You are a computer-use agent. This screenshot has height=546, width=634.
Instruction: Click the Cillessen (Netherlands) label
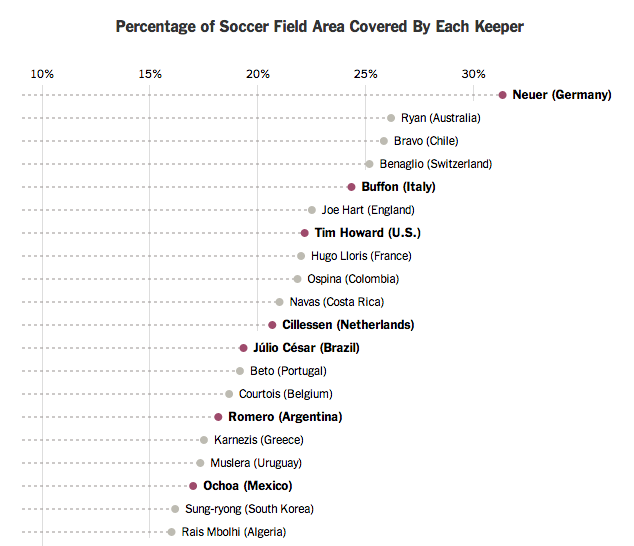[x=348, y=325]
